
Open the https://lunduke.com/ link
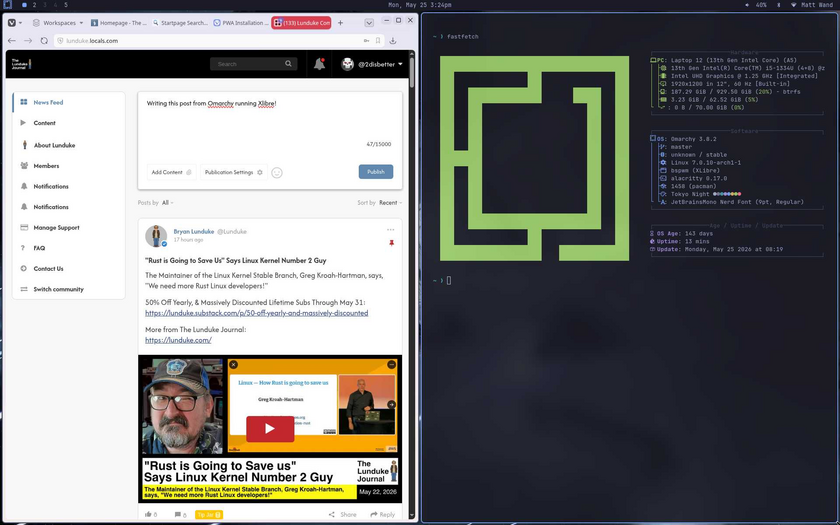click(x=178, y=340)
